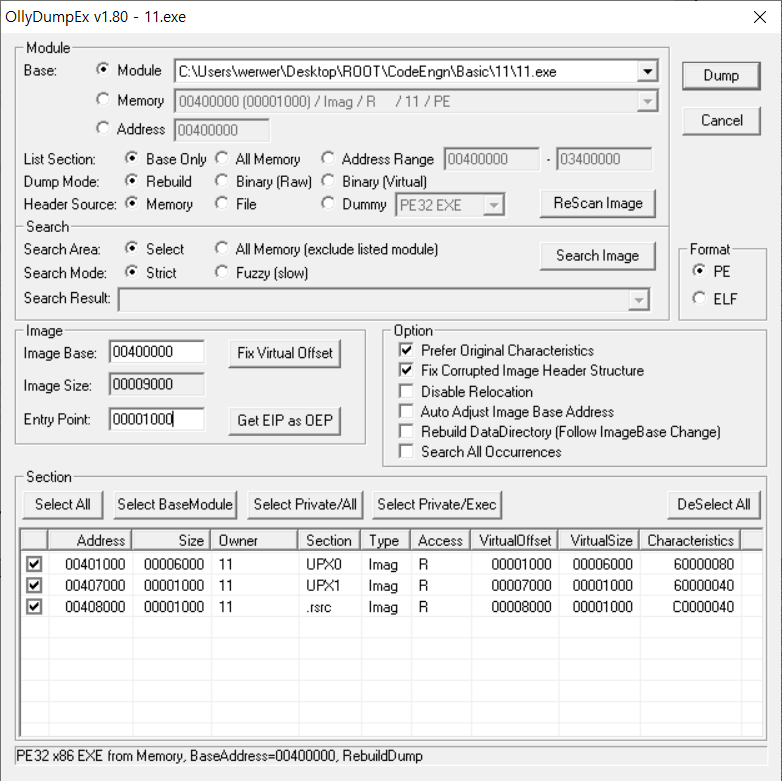The width and height of the screenshot is (782, 781).
Task: Select PE format radio button
Action: tap(699, 271)
